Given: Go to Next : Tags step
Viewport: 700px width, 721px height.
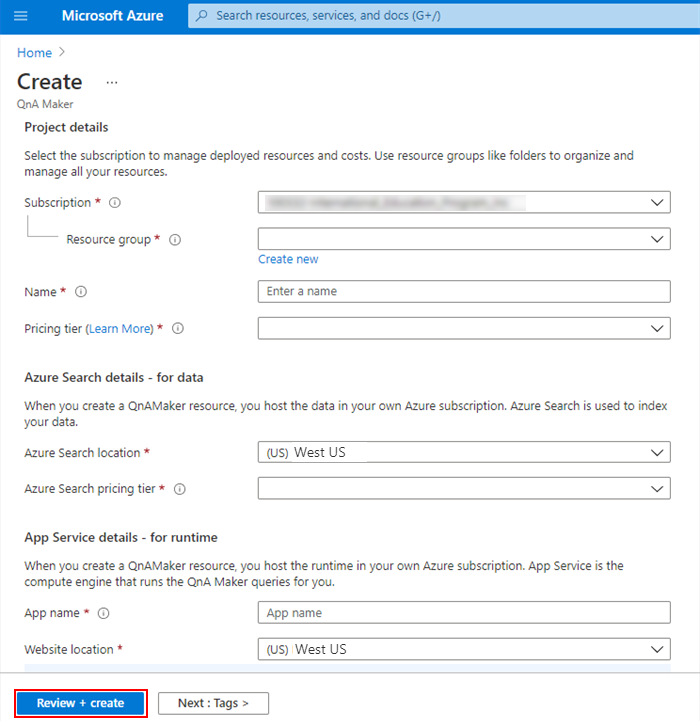Looking at the screenshot, I should pos(213,703).
